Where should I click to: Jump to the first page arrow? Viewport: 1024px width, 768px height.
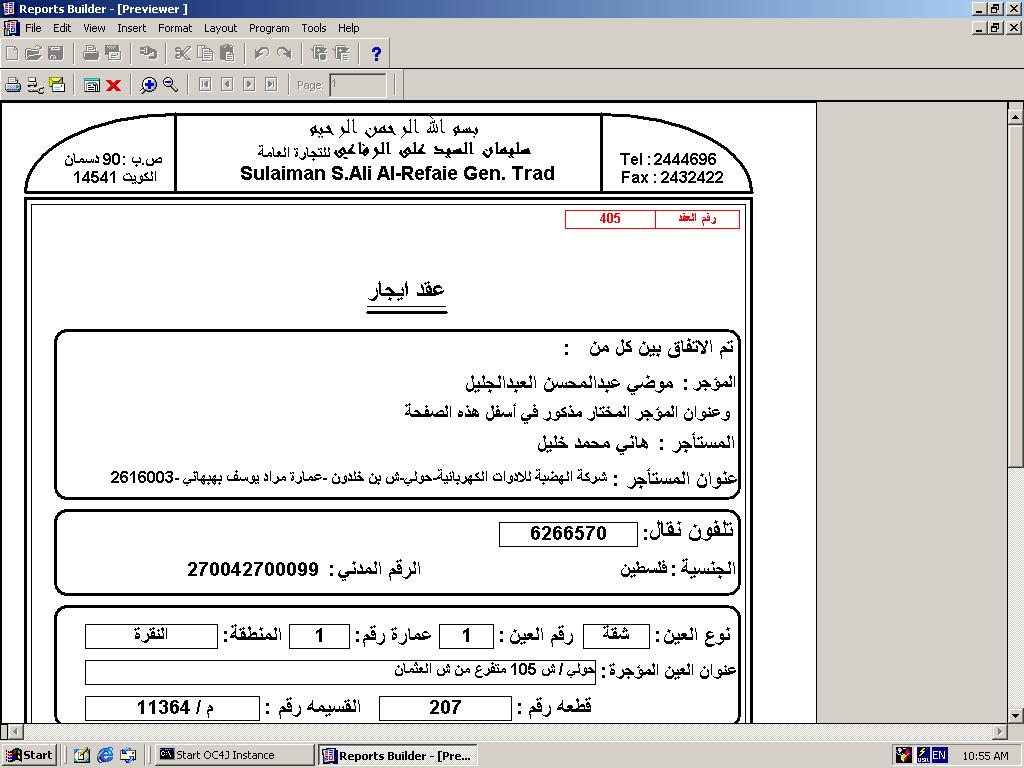point(205,85)
